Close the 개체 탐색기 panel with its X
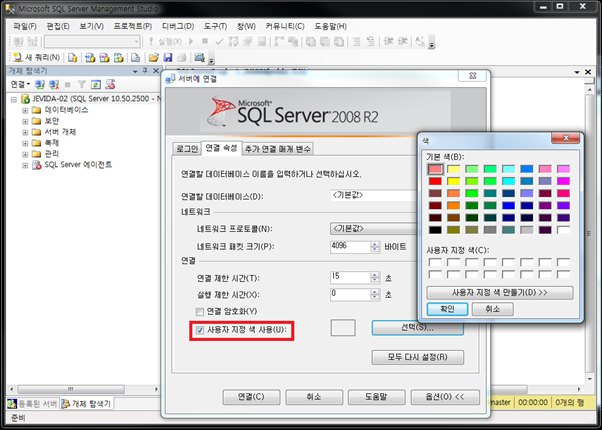 (x=155, y=71)
